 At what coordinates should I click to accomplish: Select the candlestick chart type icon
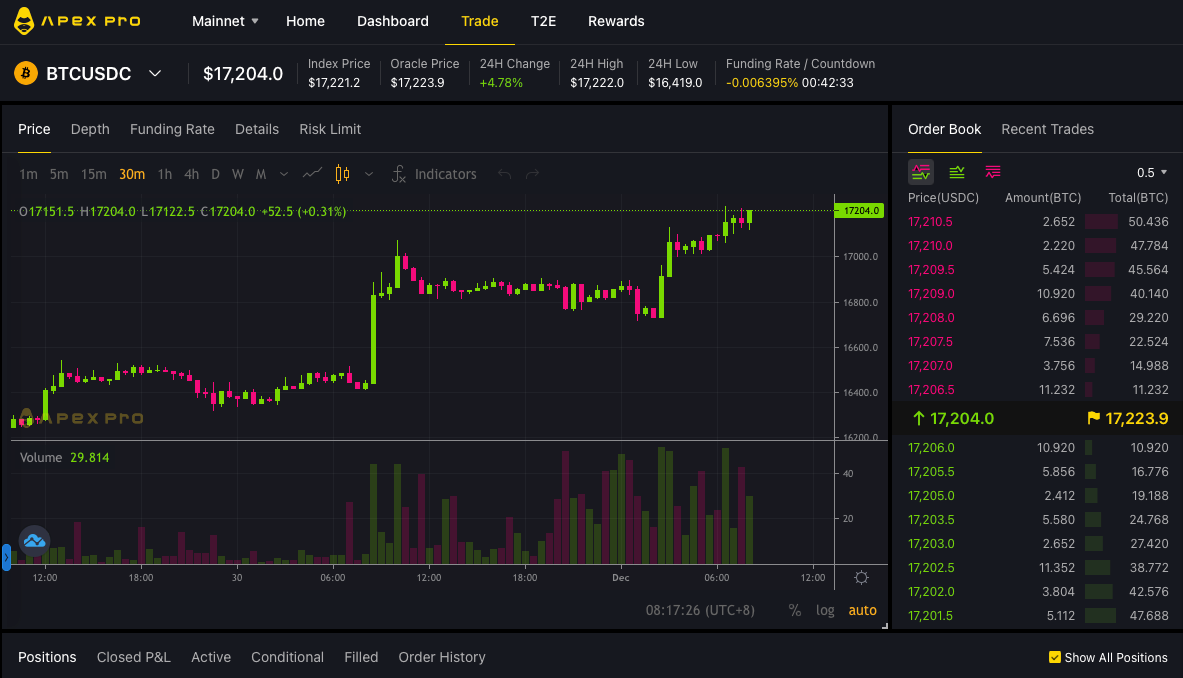coord(343,174)
